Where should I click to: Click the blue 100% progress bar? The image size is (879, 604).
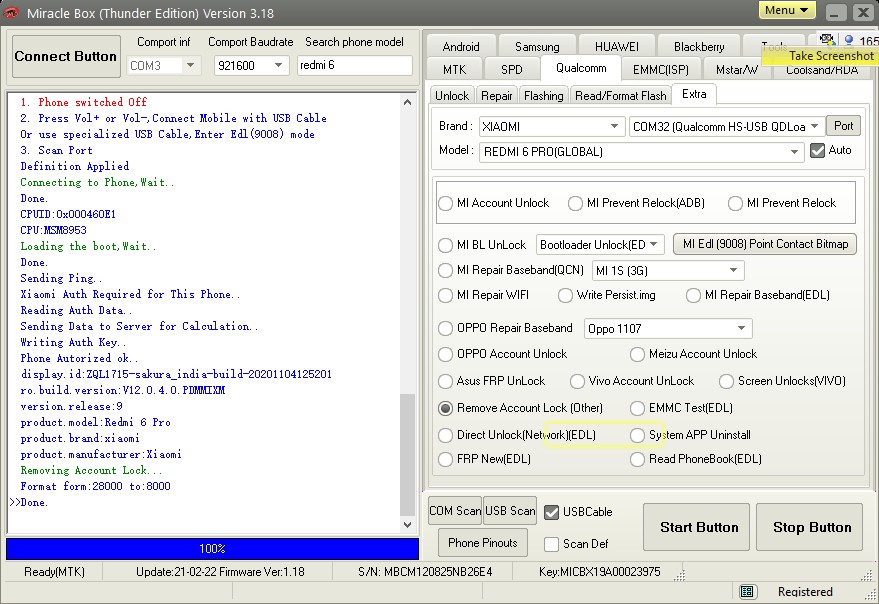212,549
